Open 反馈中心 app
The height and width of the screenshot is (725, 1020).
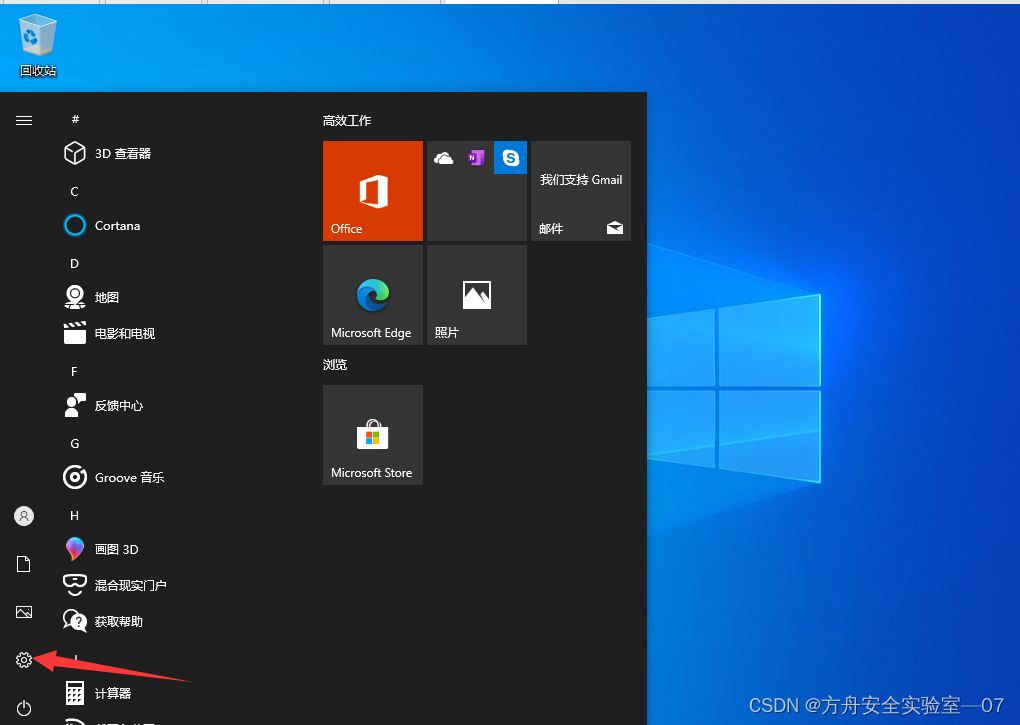coord(103,406)
